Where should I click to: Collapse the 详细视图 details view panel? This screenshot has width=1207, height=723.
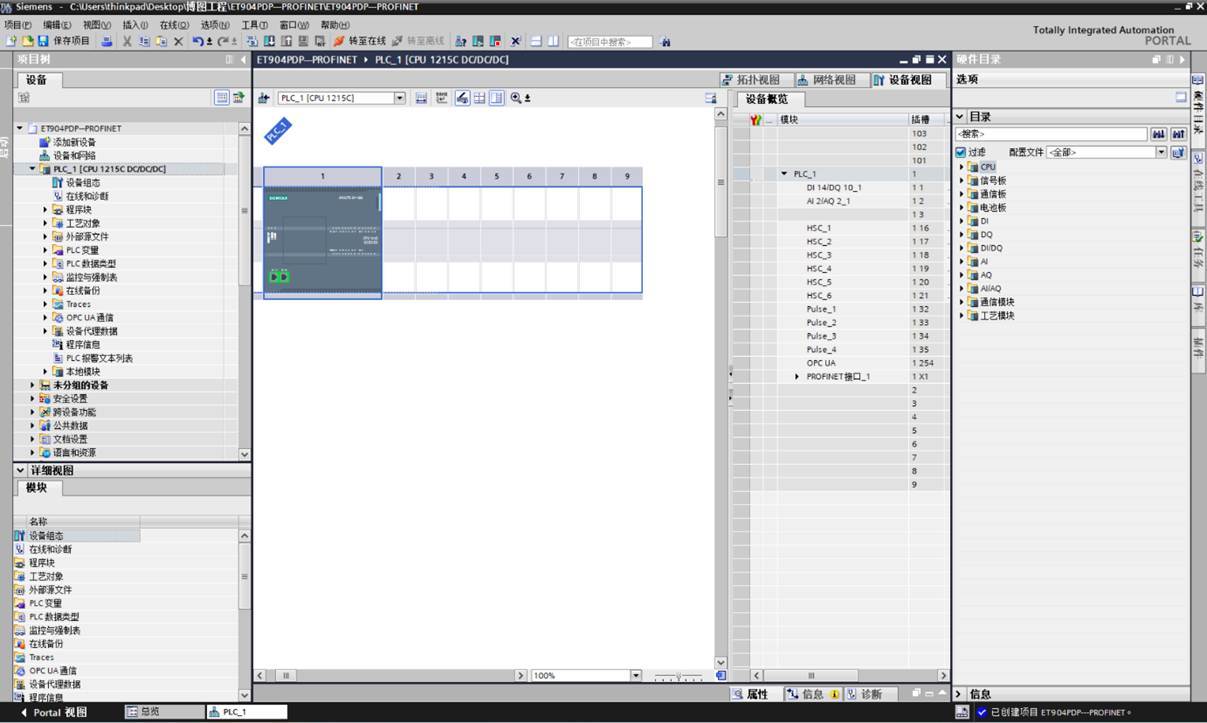tap(20, 470)
